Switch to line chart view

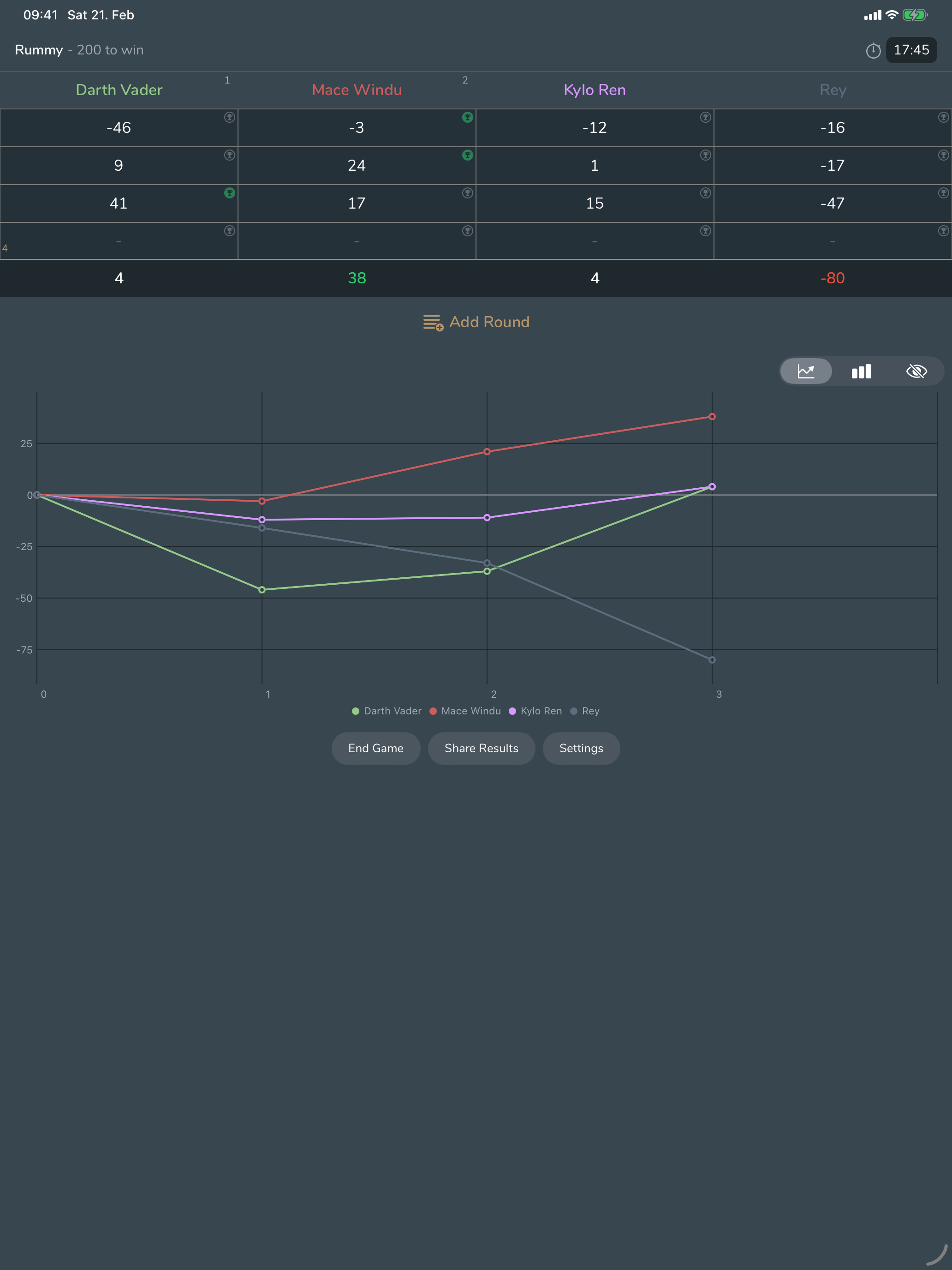[806, 371]
